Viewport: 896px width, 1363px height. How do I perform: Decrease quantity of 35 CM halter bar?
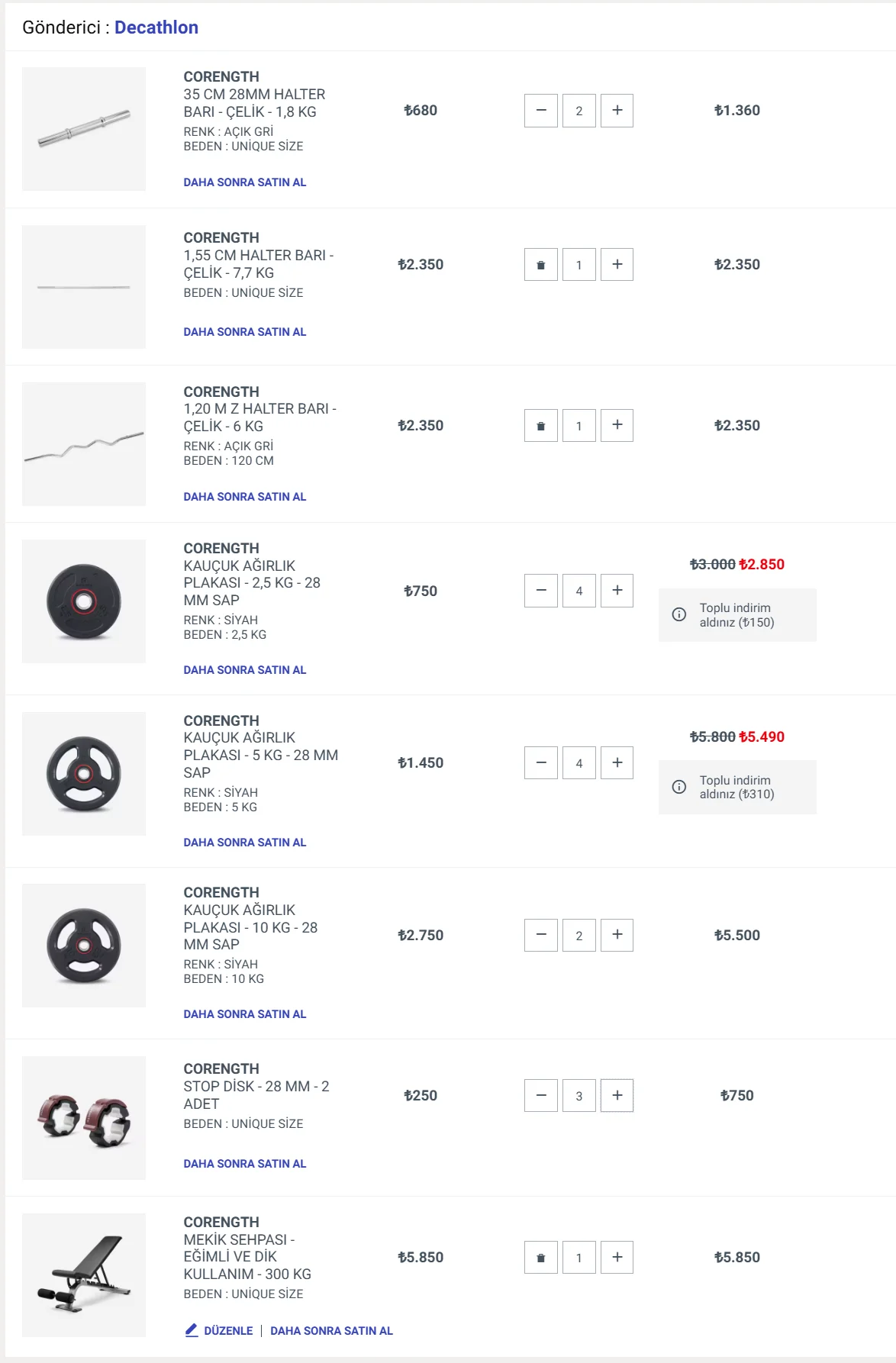540,111
